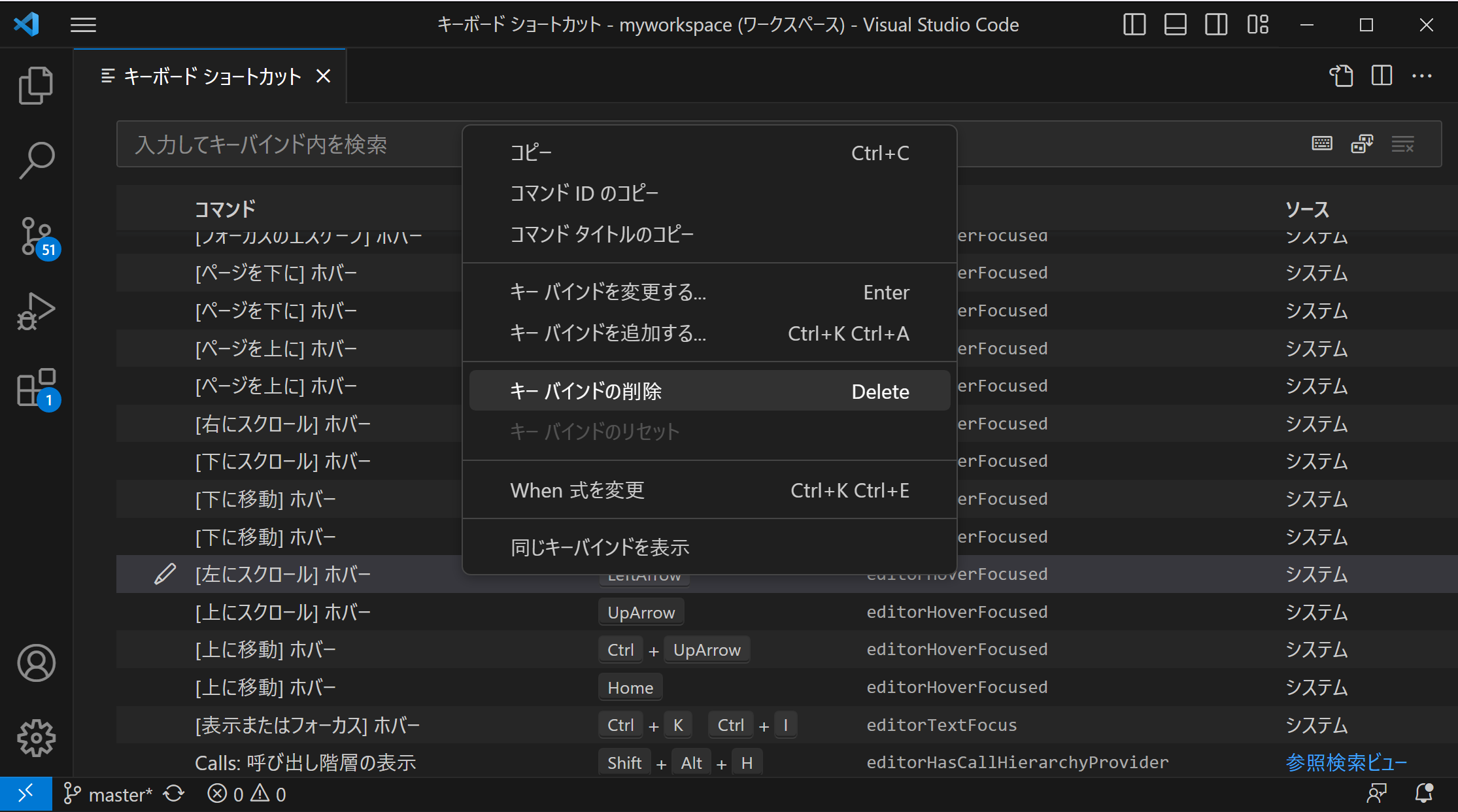The width and height of the screenshot is (1458, 812).
Task: Click the editorTextFocus when-condition cell
Action: [941, 725]
